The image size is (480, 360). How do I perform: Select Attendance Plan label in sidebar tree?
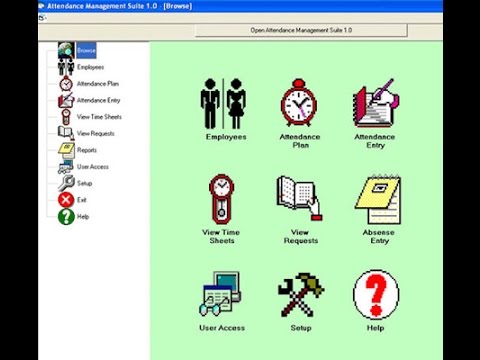(x=98, y=84)
